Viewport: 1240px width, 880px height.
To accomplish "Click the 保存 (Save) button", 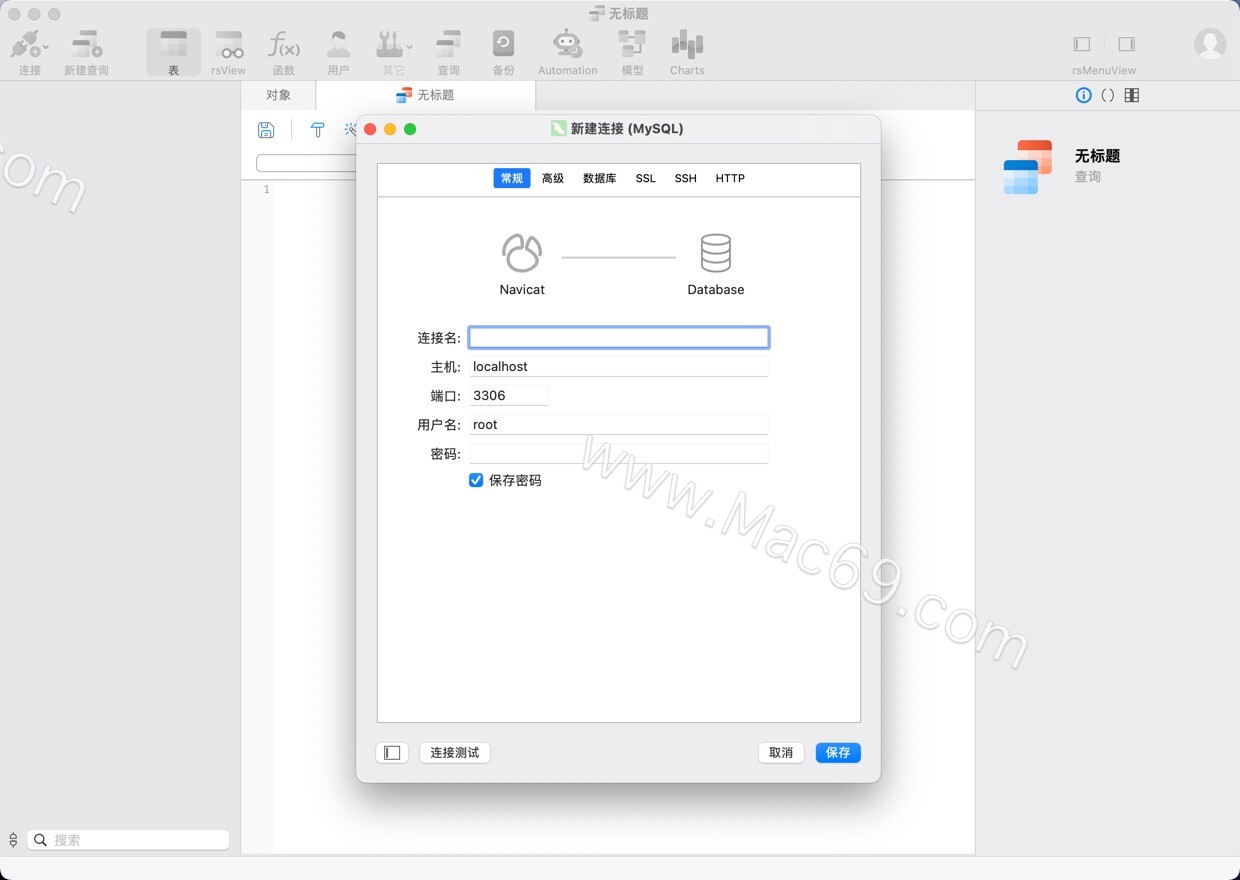I will tap(838, 753).
